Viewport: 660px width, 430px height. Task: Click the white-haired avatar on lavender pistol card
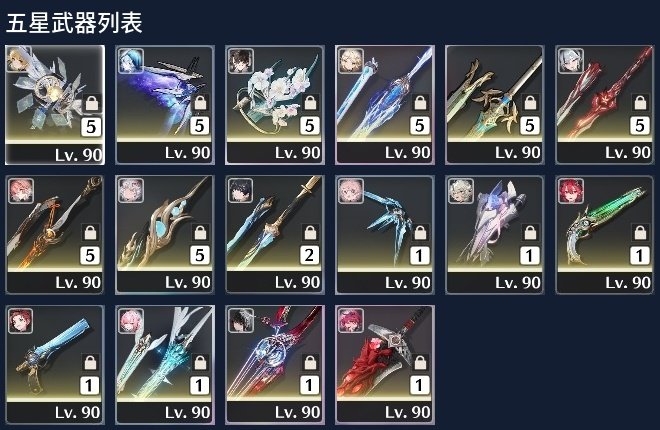pos(461,191)
